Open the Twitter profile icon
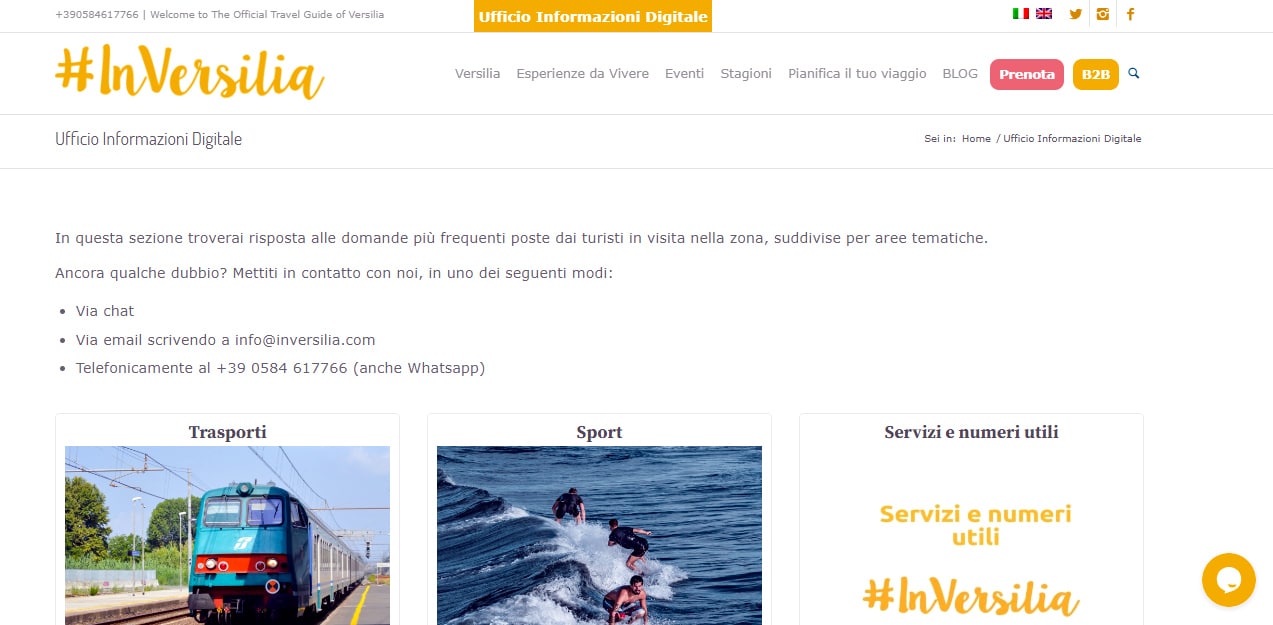Image resolution: width=1273 pixels, height=625 pixels. (1076, 14)
